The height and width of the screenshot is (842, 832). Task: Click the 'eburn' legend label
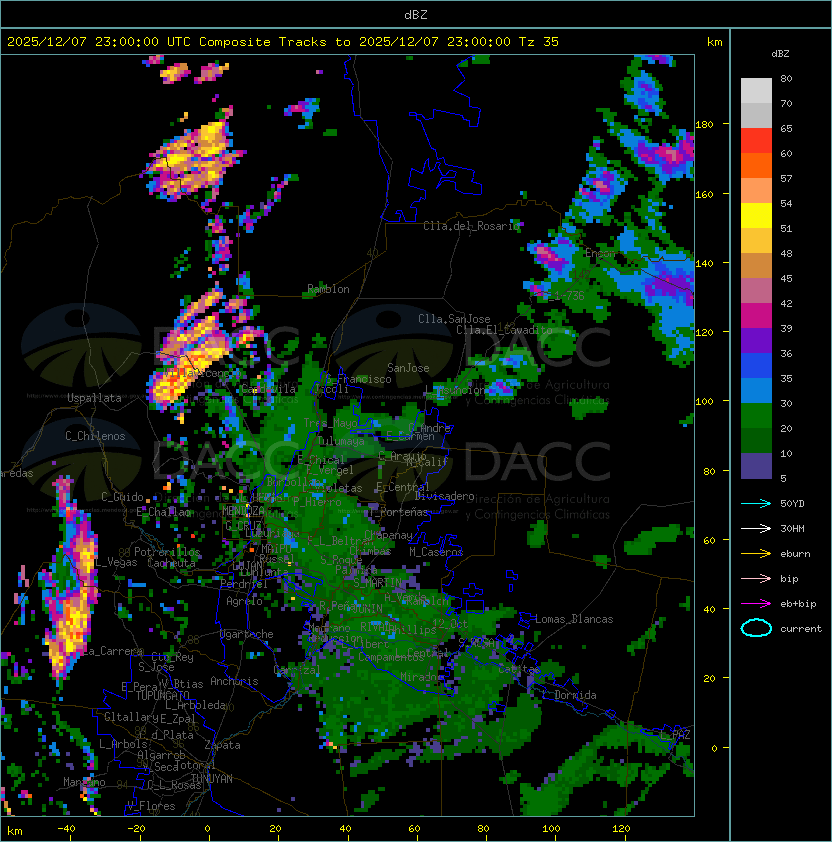(x=795, y=554)
